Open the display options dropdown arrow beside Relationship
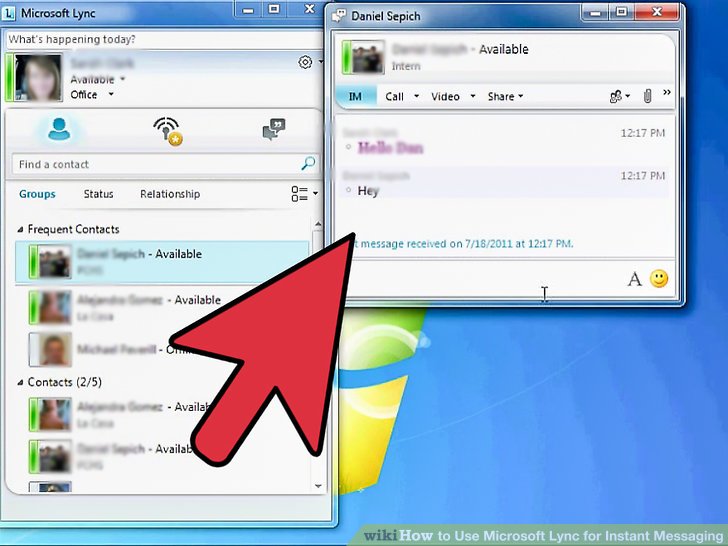 (x=315, y=193)
